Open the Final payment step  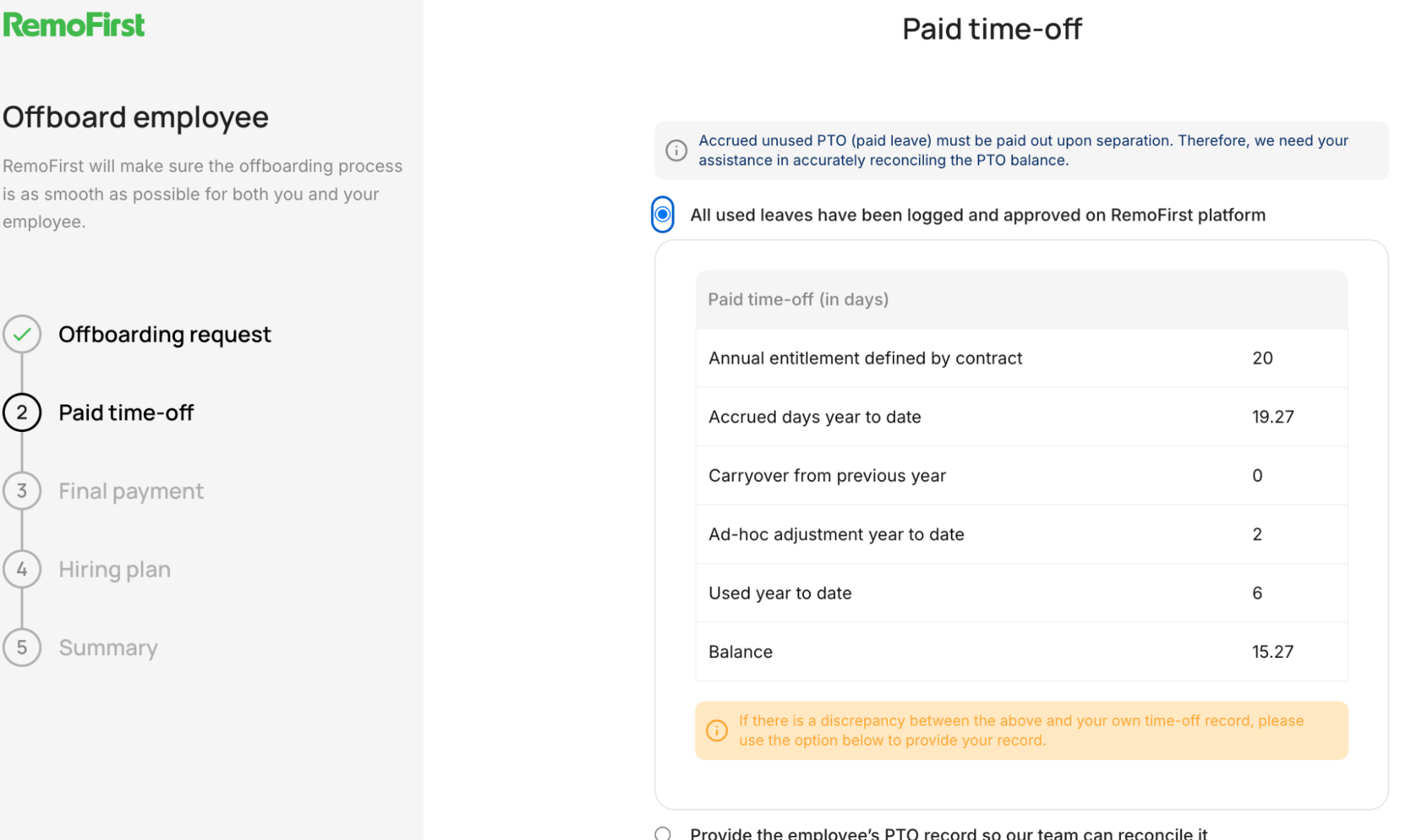click(x=131, y=491)
